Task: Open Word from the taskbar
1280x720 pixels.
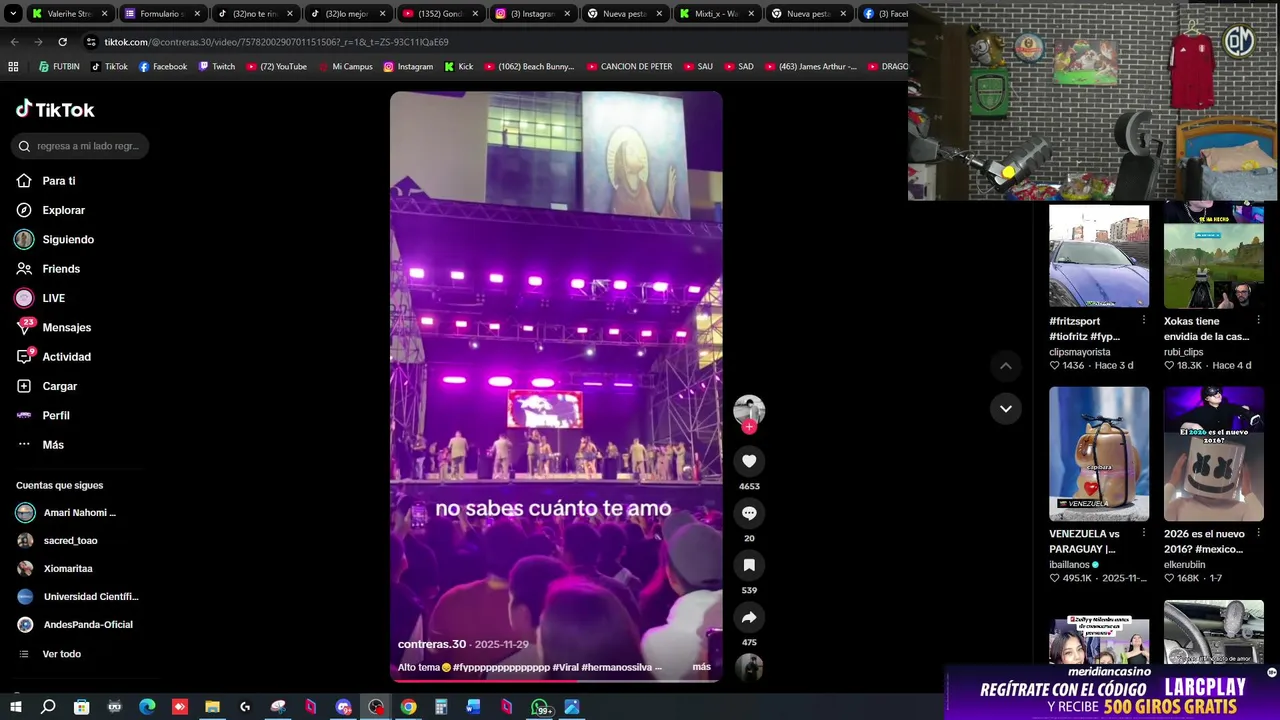Action: pos(474,707)
